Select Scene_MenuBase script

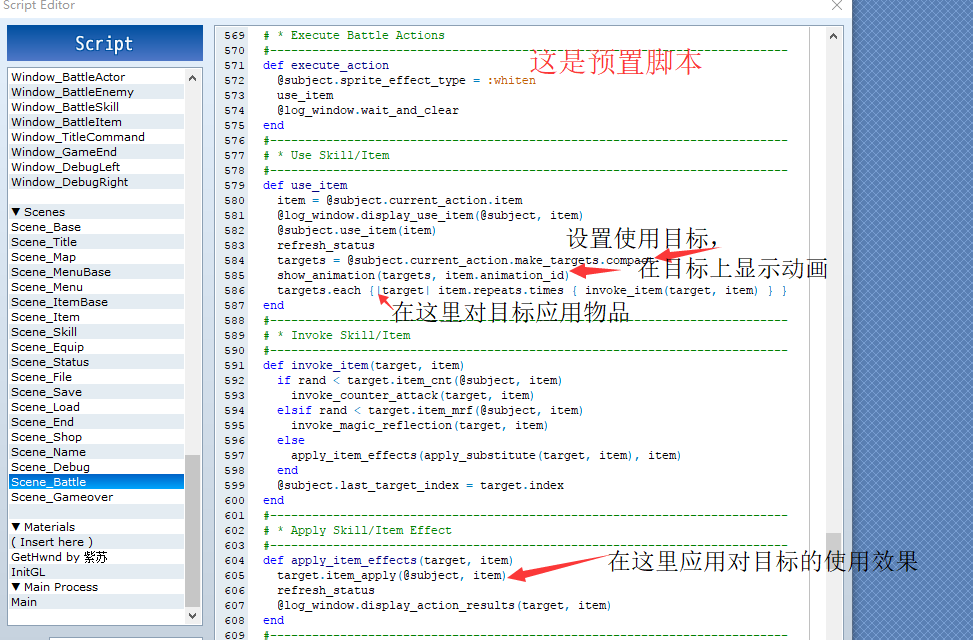(97, 272)
